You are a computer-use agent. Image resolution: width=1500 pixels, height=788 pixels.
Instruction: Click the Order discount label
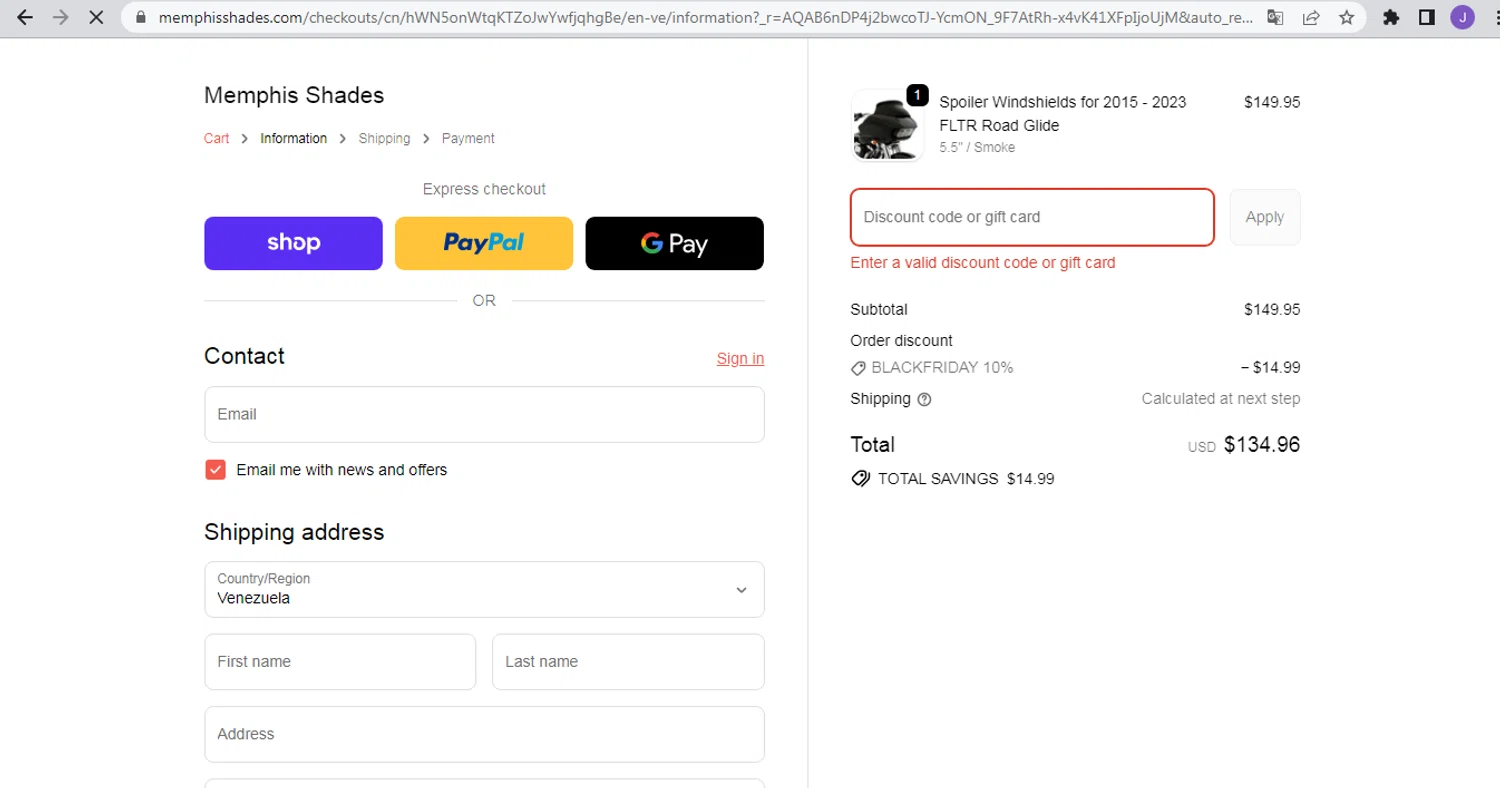click(x=901, y=341)
